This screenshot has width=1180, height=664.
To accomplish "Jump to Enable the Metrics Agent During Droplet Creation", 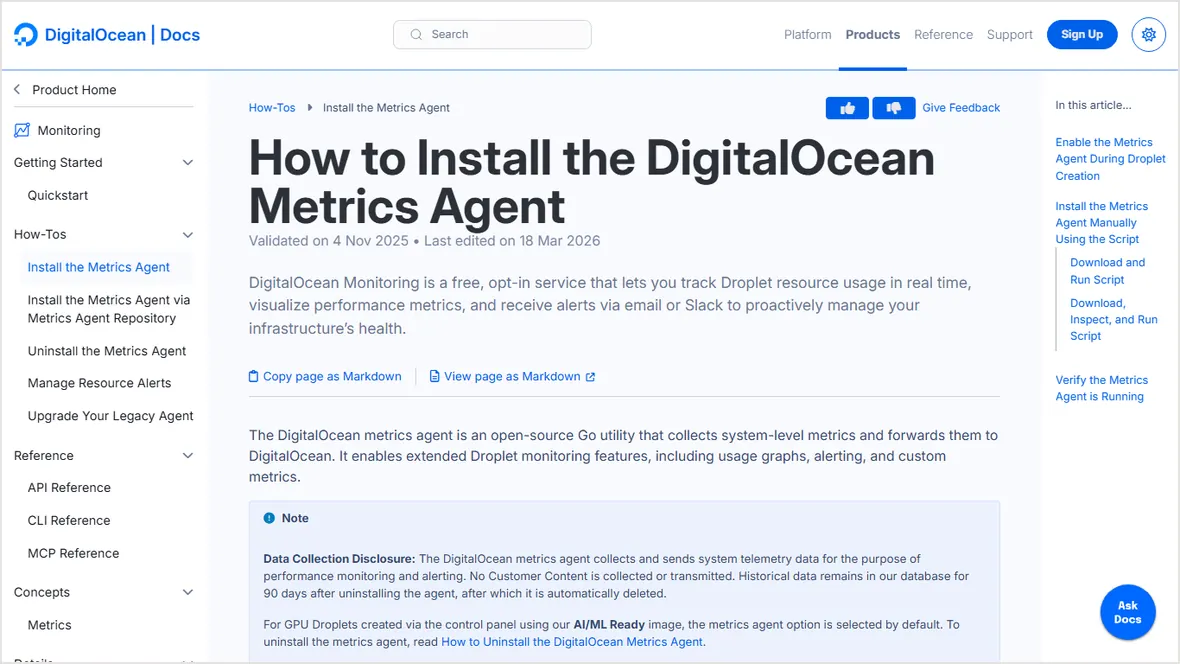I will pos(1110,159).
